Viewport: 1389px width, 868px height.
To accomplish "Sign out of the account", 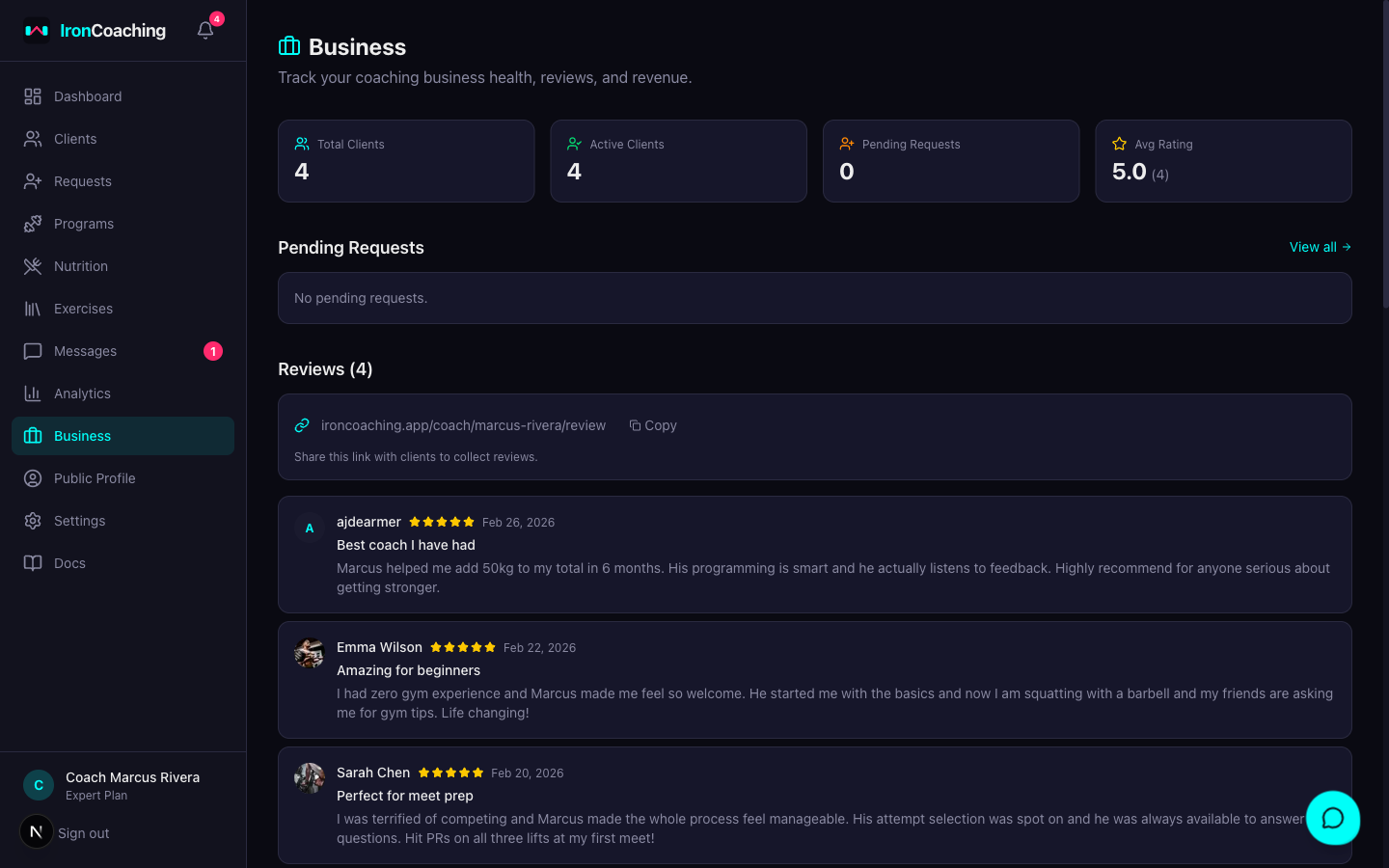I will (83, 832).
